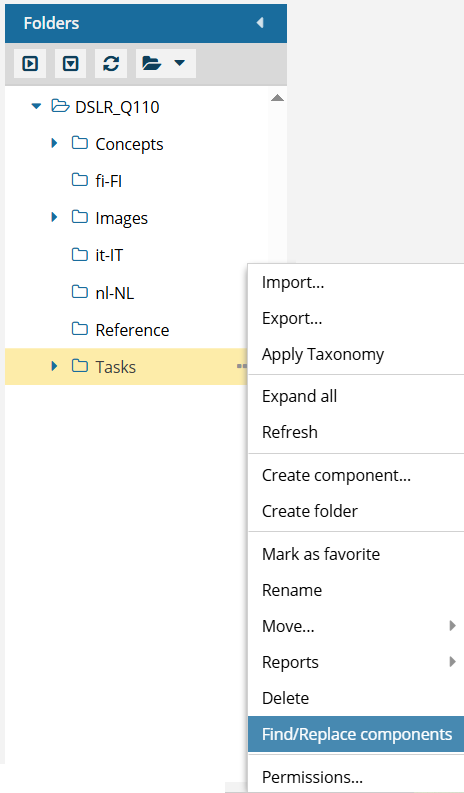Click the collapse-all down-arrow toolbar icon
Viewport: 464px width, 793px height.
pyautogui.click(x=70, y=64)
